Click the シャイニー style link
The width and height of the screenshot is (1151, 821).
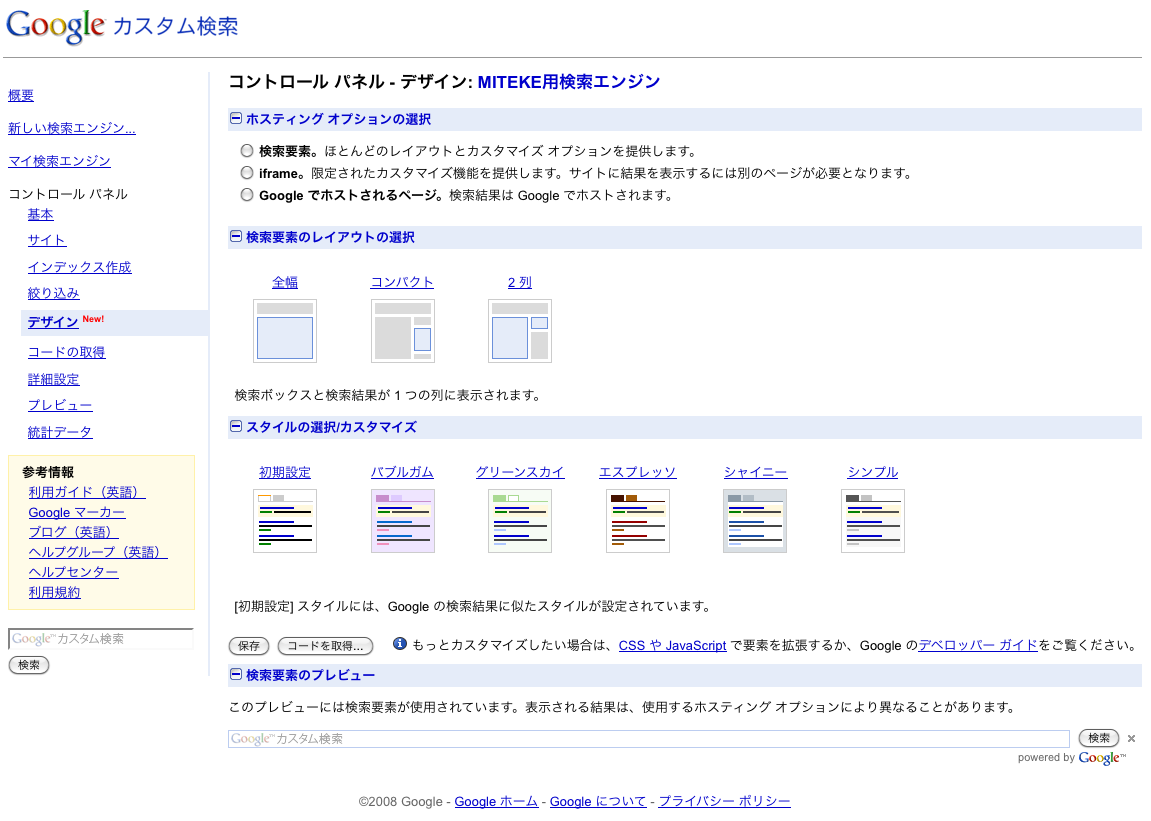pyautogui.click(x=755, y=472)
